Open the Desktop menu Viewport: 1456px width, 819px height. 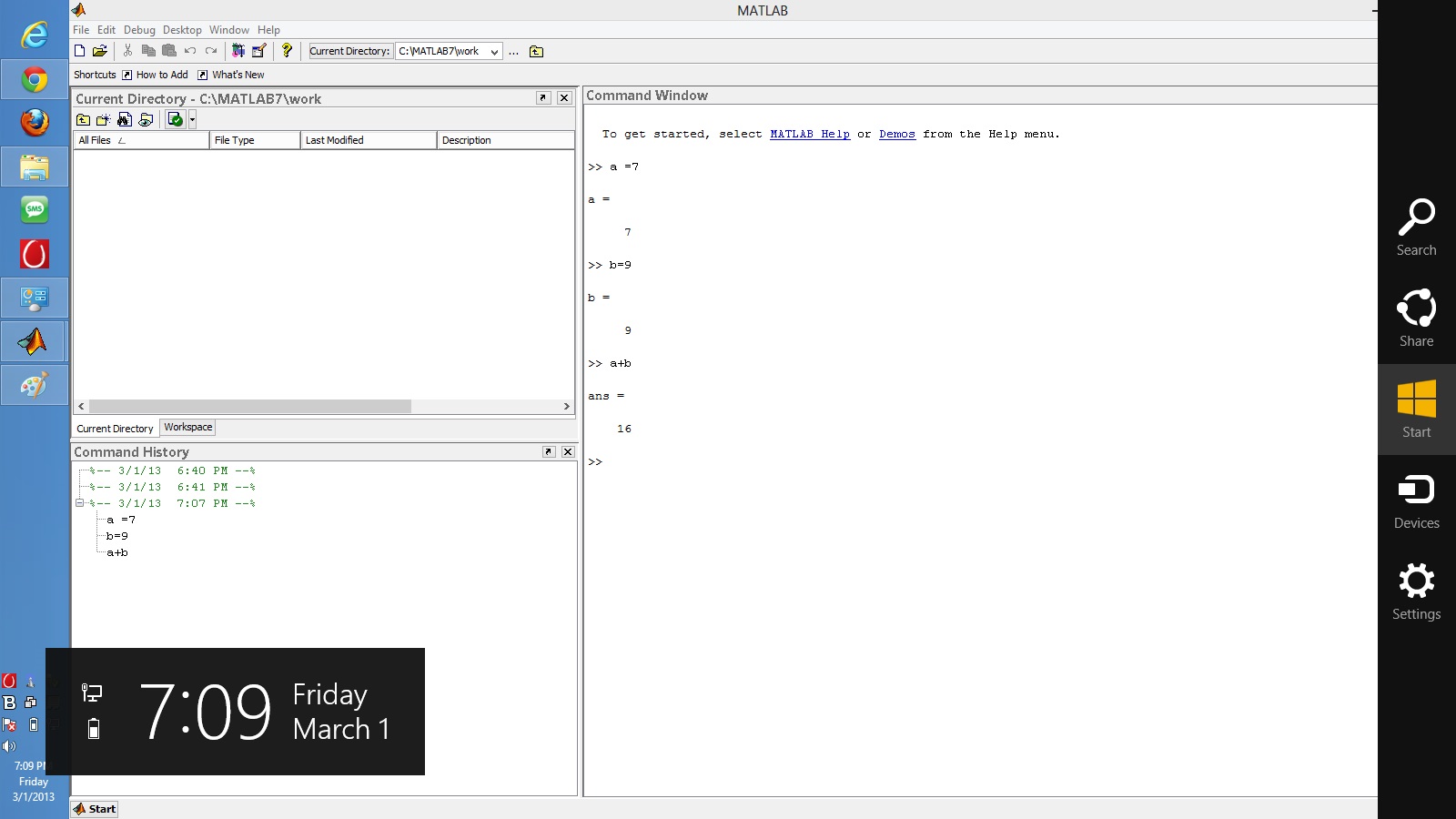point(182,30)
